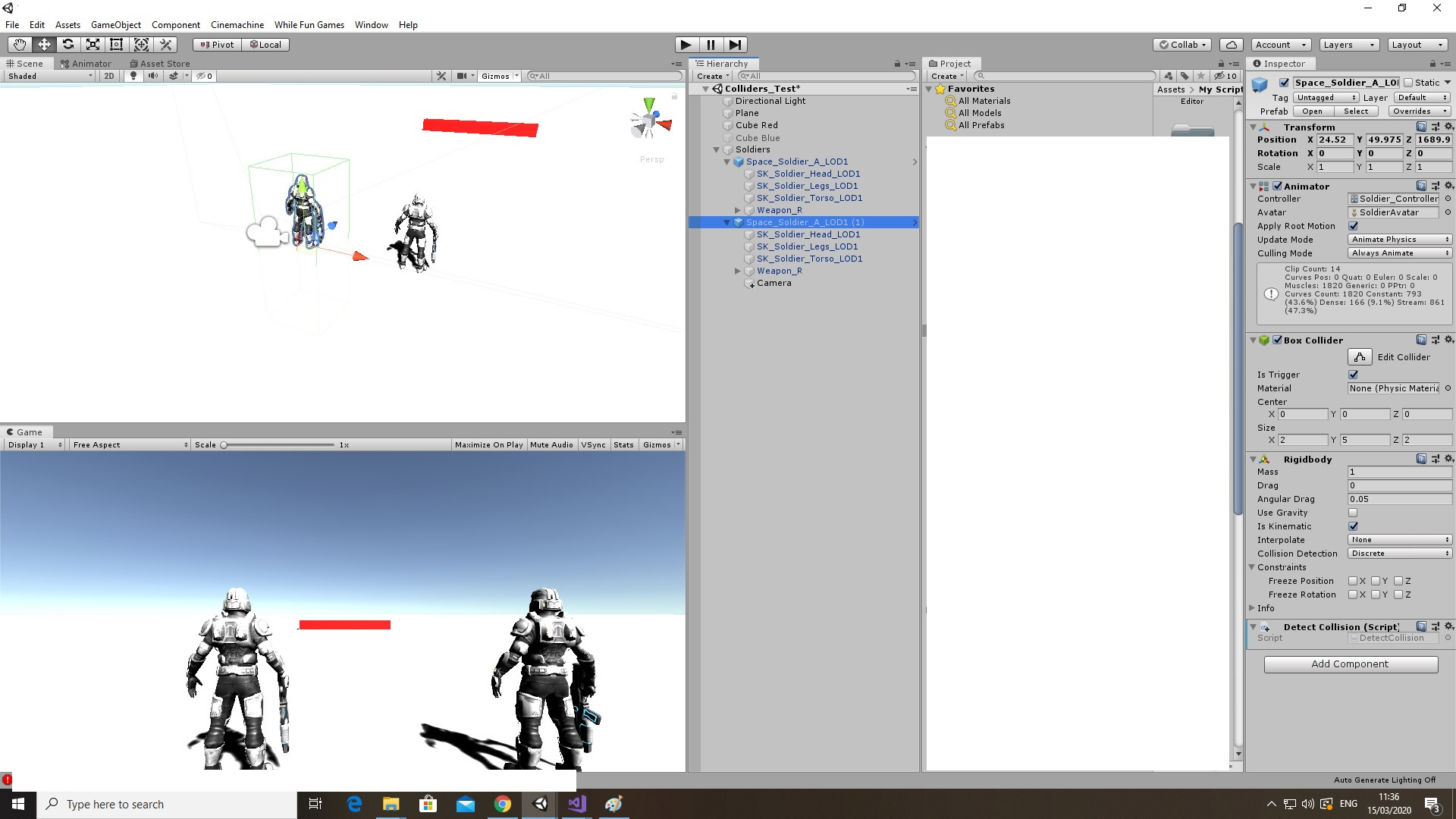1456x819 pixels.
Task: Expand the Weapon_R object in Hierarchy
Action: coord(738,210)
